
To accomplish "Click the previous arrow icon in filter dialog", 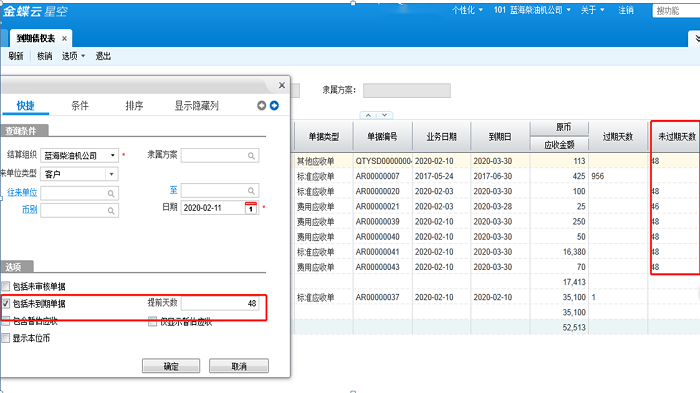I will [262, 105].
